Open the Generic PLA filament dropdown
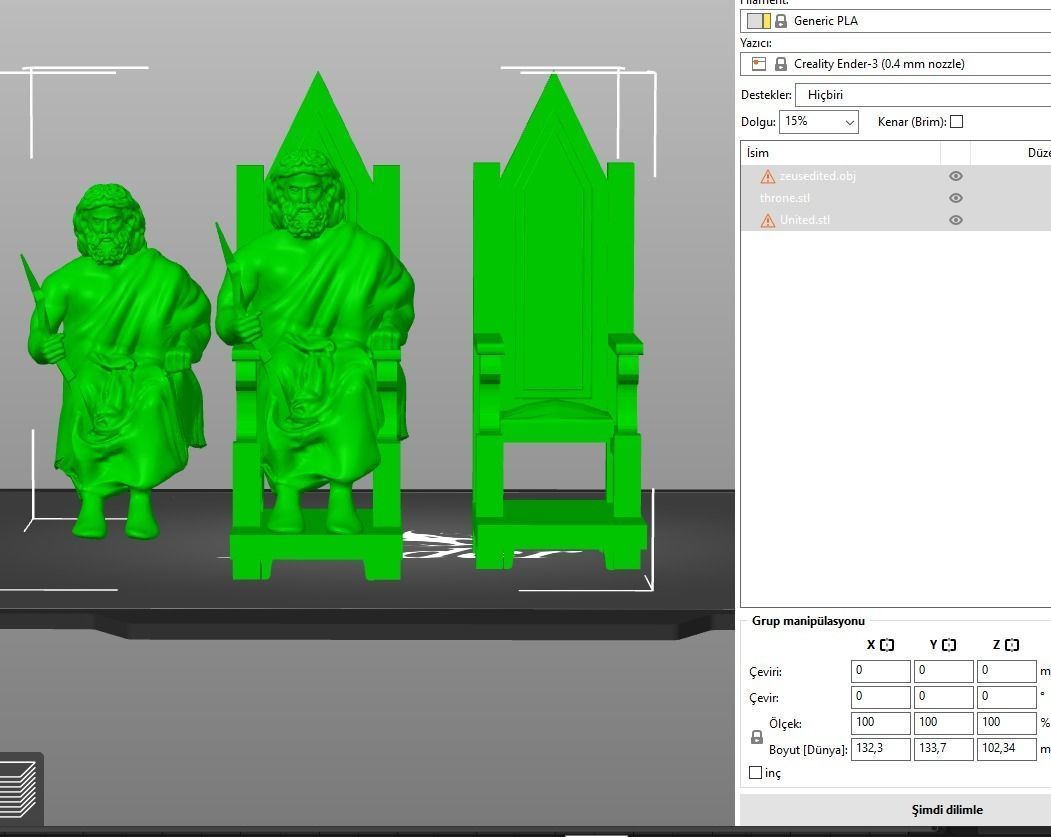Screen dimensions: 1051x837 pyautogui.click(x=895, y=21)
